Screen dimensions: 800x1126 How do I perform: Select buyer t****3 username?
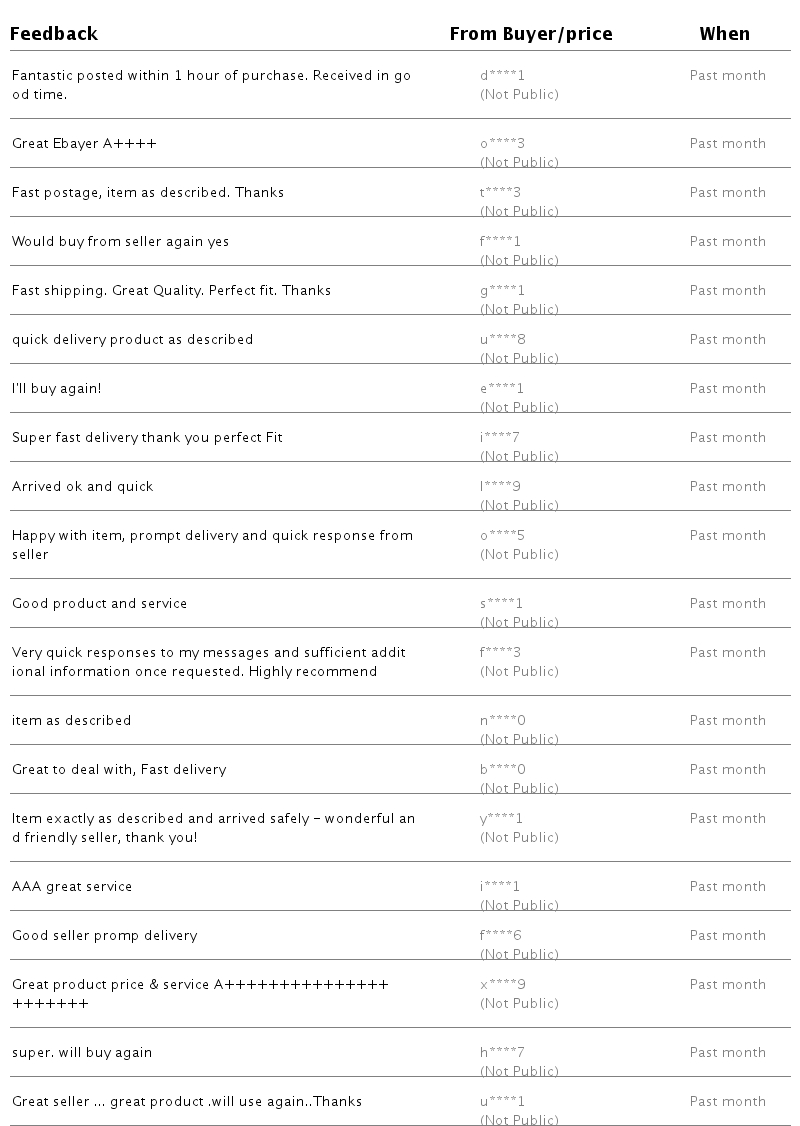[501, 192]
